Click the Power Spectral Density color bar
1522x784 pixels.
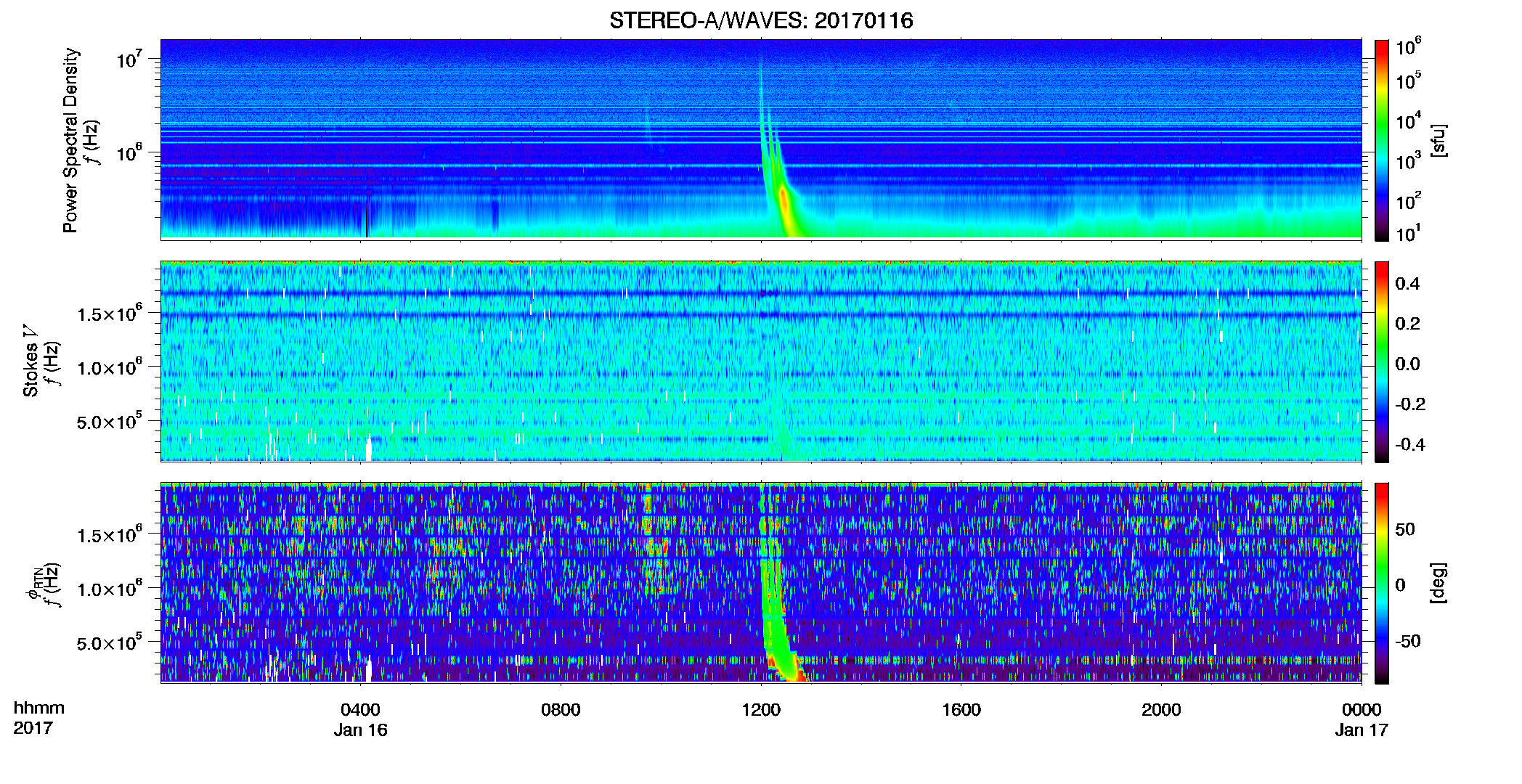[x=1382, y=139]
